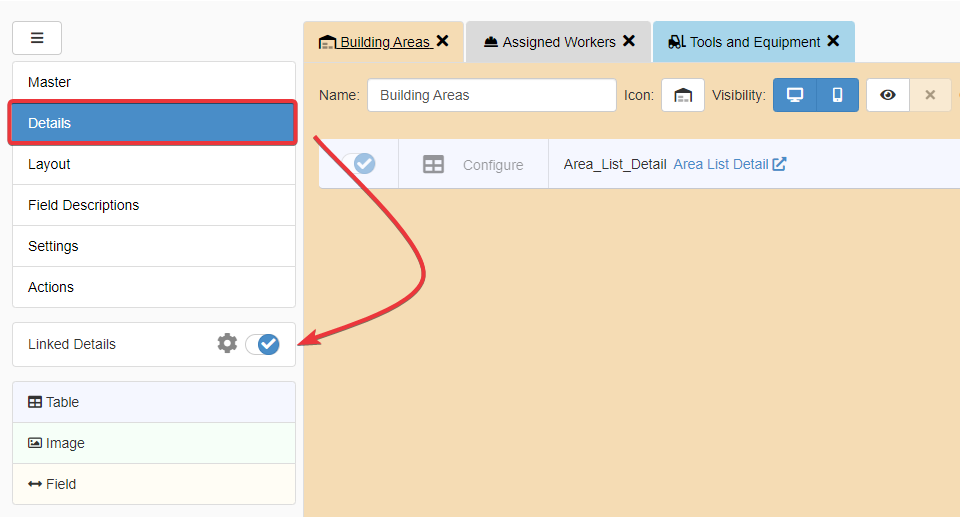
Task: Click the Name input field
Action: coord(491,95)
